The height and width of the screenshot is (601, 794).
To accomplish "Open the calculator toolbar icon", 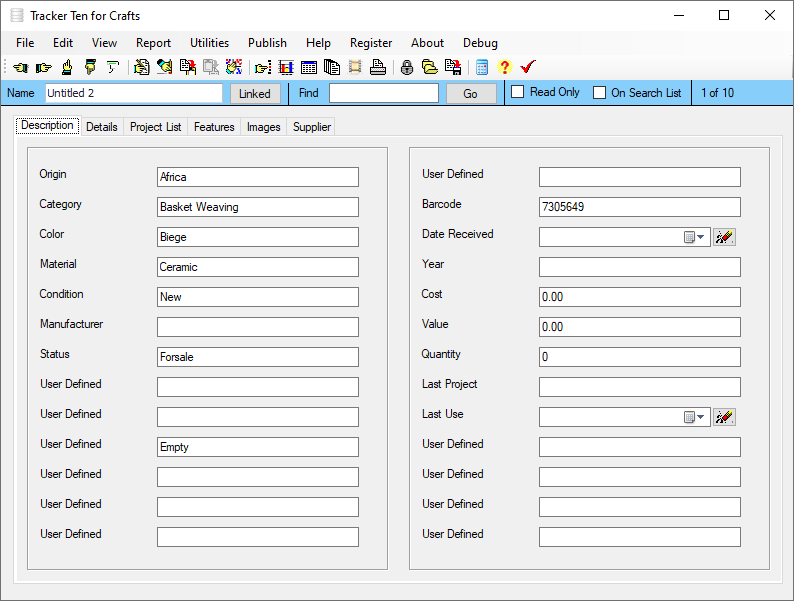I will 482,67.
